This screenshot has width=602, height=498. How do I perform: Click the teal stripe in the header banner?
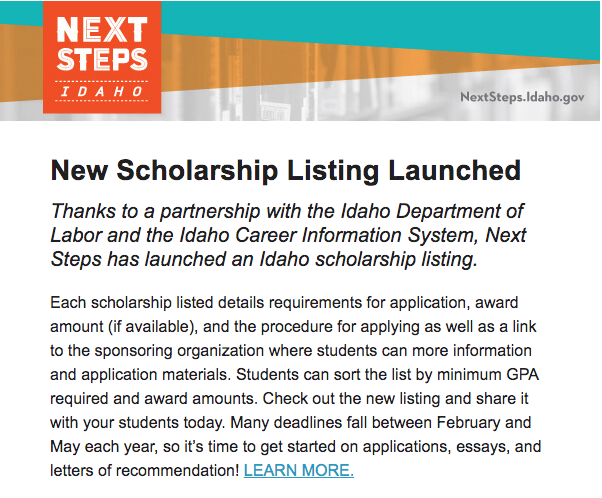pos(400,15)
